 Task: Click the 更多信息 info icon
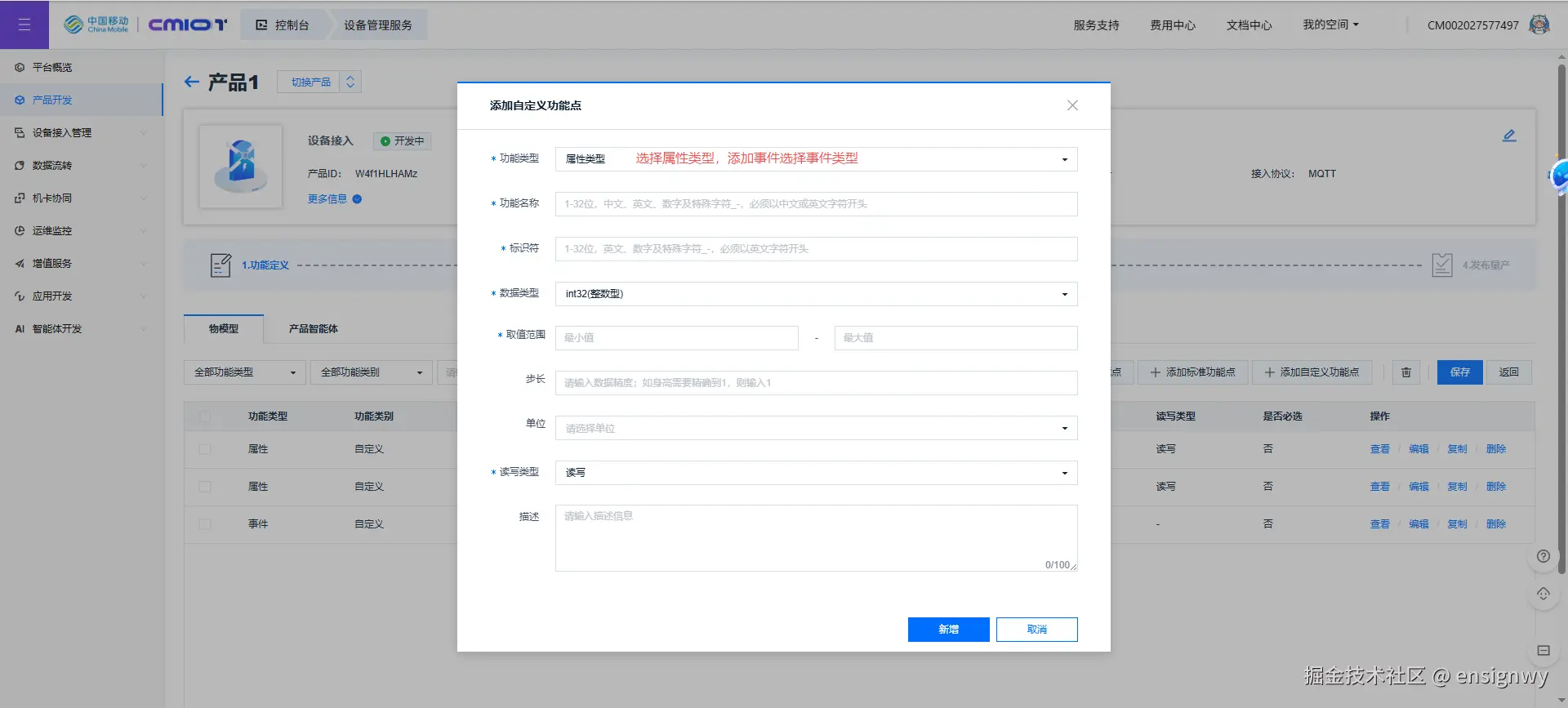(x=357, y=199)
